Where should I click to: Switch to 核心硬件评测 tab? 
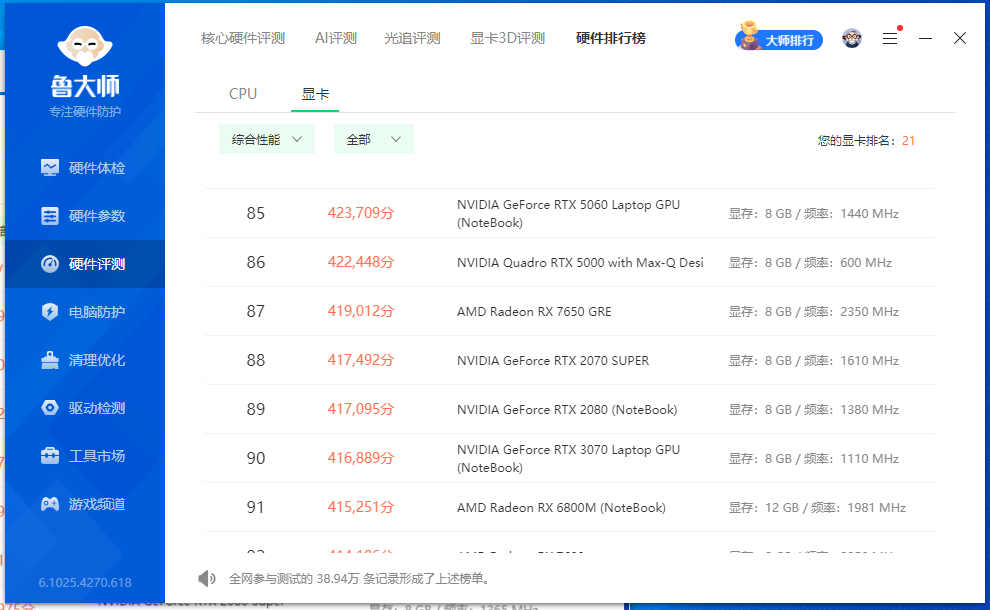(243, 39)
